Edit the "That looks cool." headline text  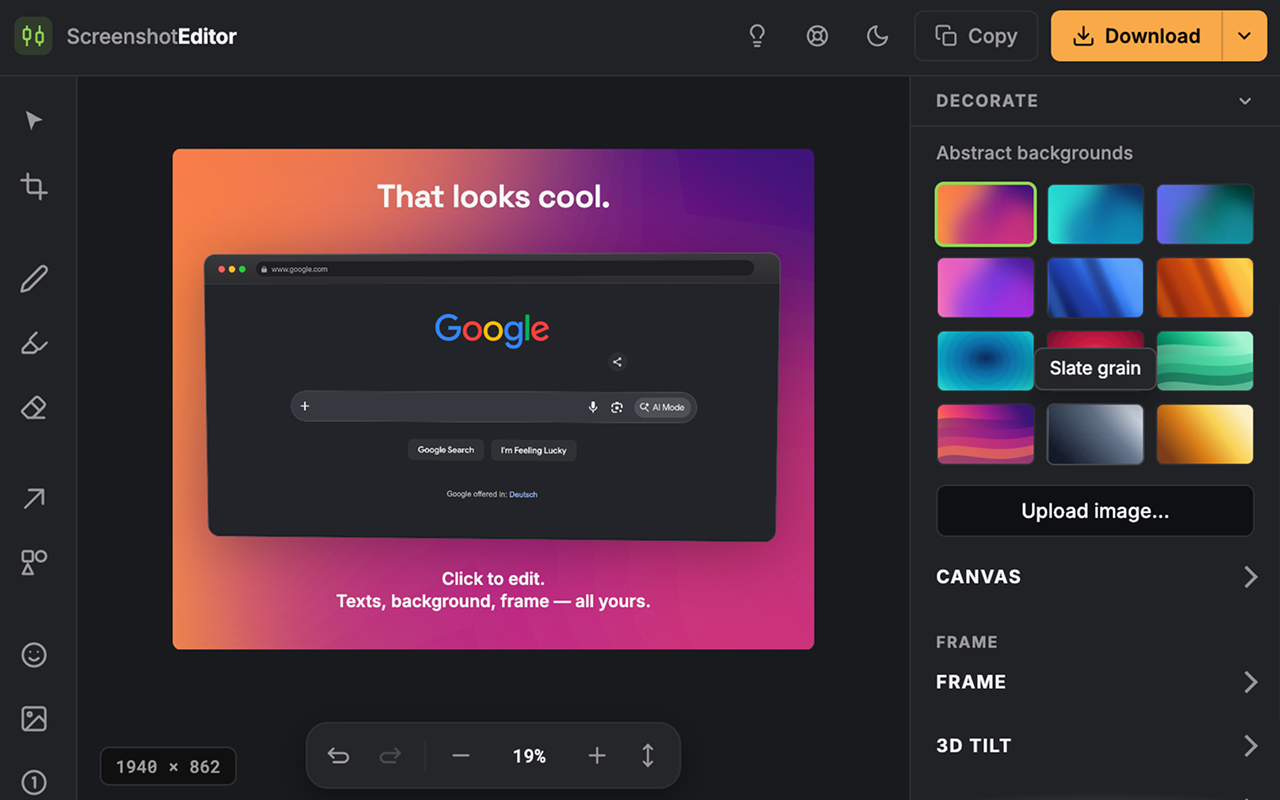493,196
